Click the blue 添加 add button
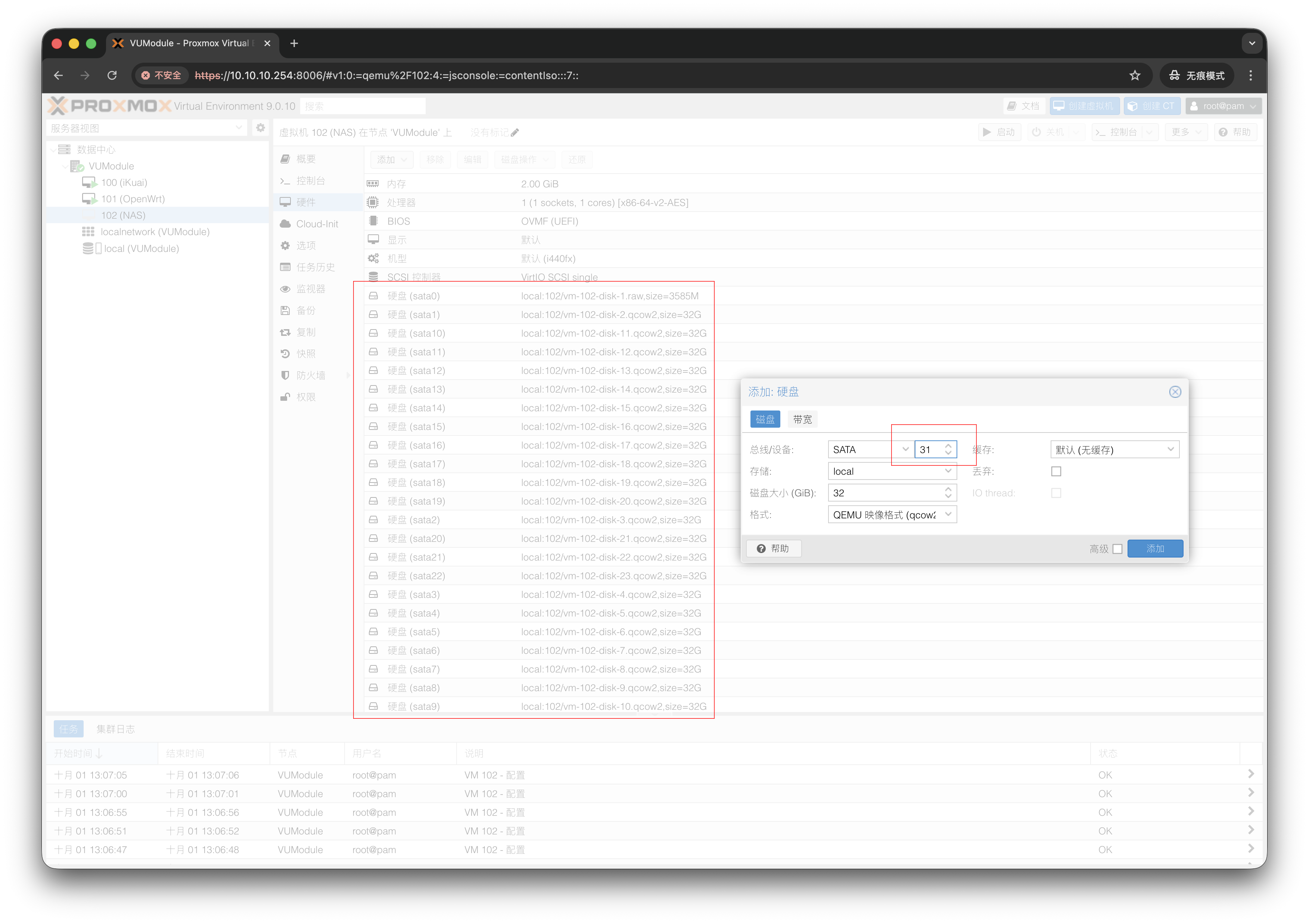This screenshot has width=1309, height=924. [x=1155, y=548]
